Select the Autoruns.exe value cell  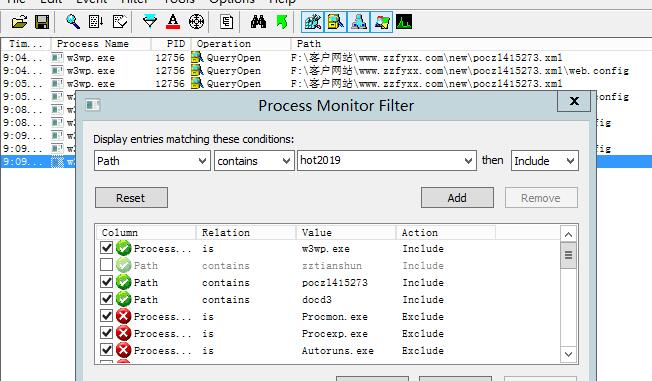click(338, 351)
